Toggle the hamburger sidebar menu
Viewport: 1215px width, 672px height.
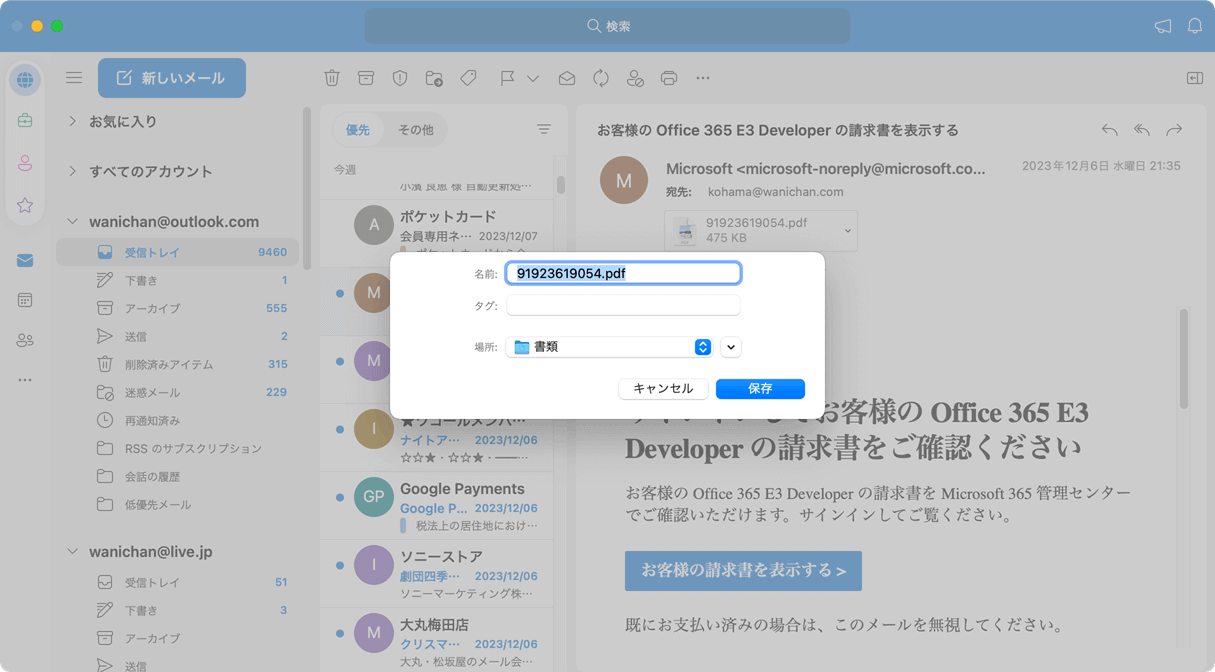coord(74,78)
